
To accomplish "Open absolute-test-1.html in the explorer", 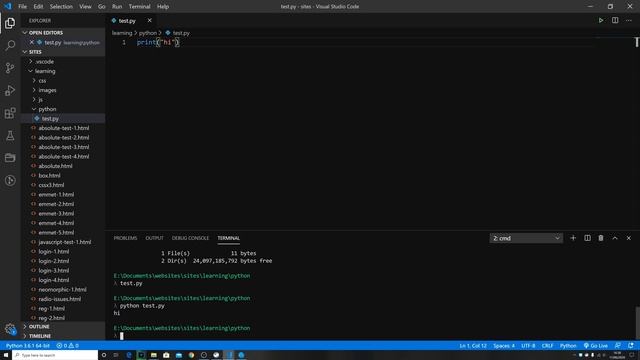I will (63, 128).
